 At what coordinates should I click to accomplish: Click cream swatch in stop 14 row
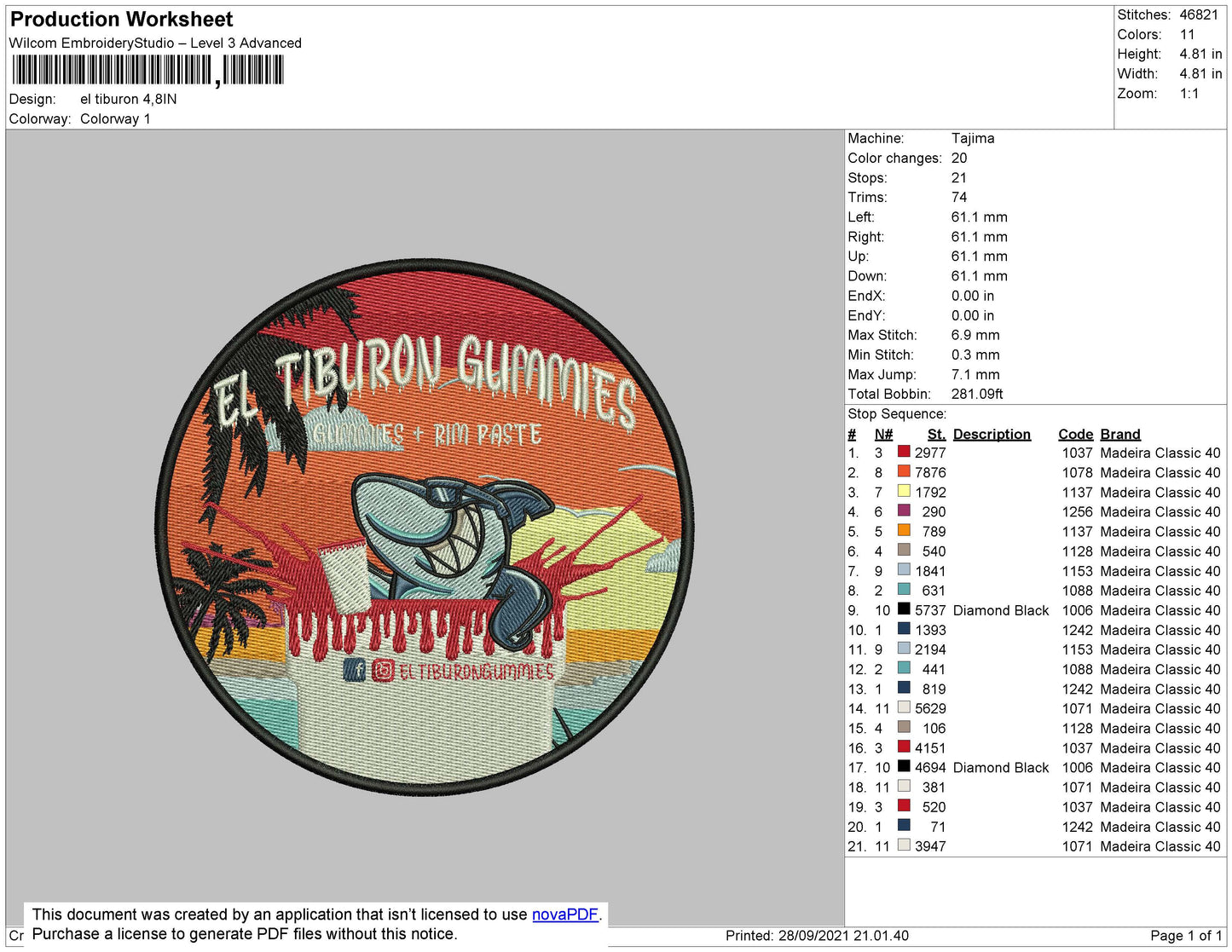click(x=904, y=707)
